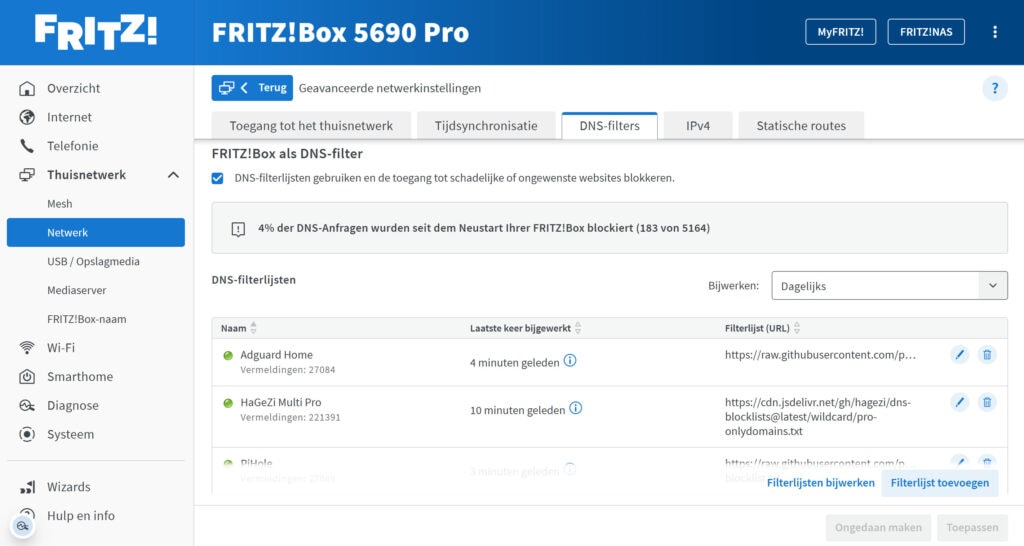The height and width of the screenshot is (546, 1024).
Task: Sort table by Naam column
Action: pyautogui.click(x=253, y=328)
